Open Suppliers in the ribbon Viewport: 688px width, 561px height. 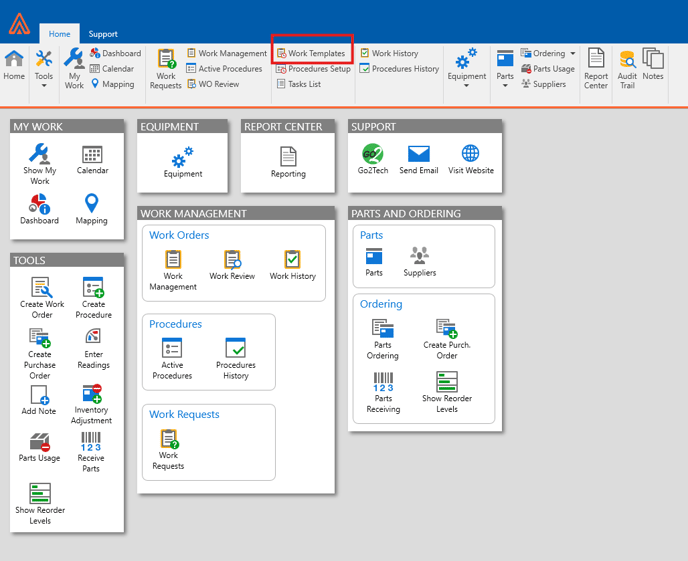tap(543, 84)
